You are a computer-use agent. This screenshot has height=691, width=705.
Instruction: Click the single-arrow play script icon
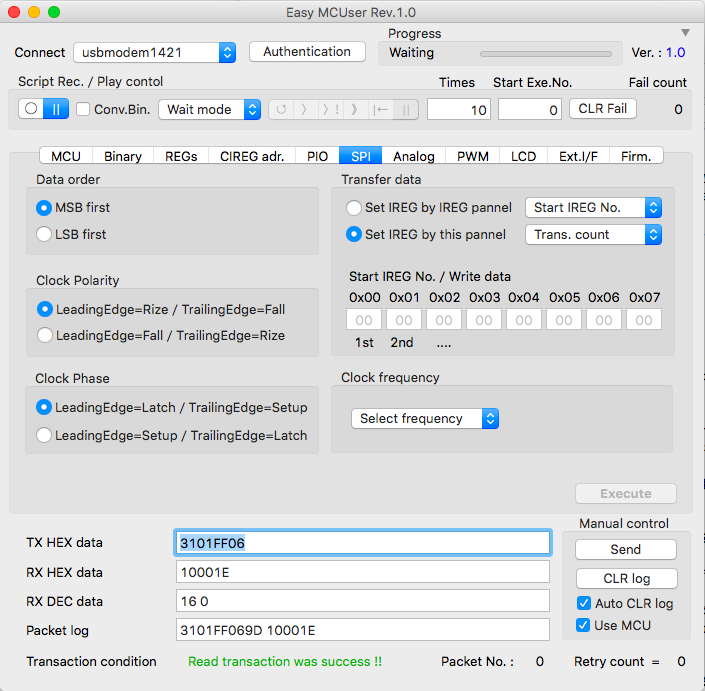click(305, 109)
